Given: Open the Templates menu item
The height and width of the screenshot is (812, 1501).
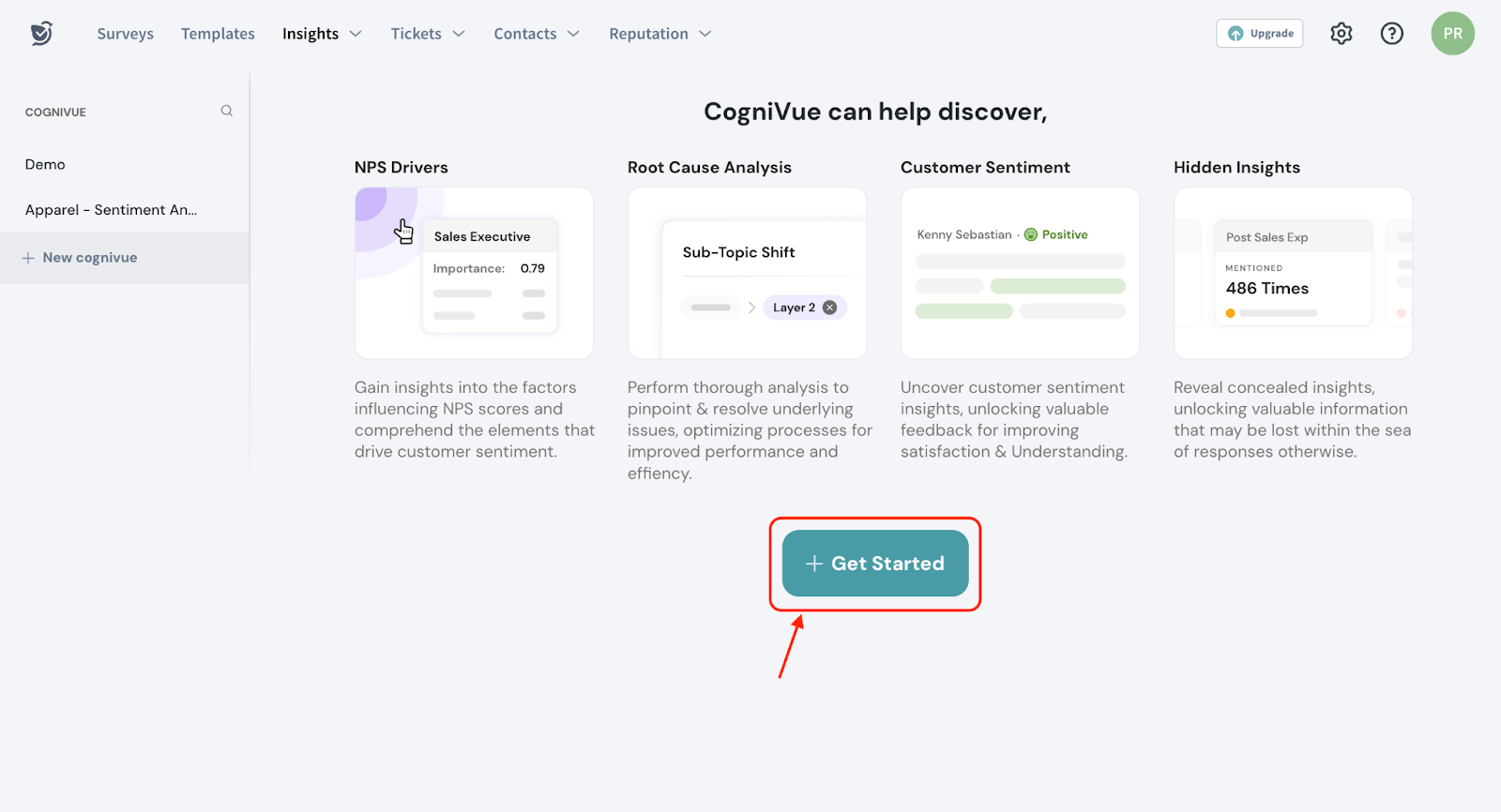Looking at the screenshot, I should tap(218, 34).
